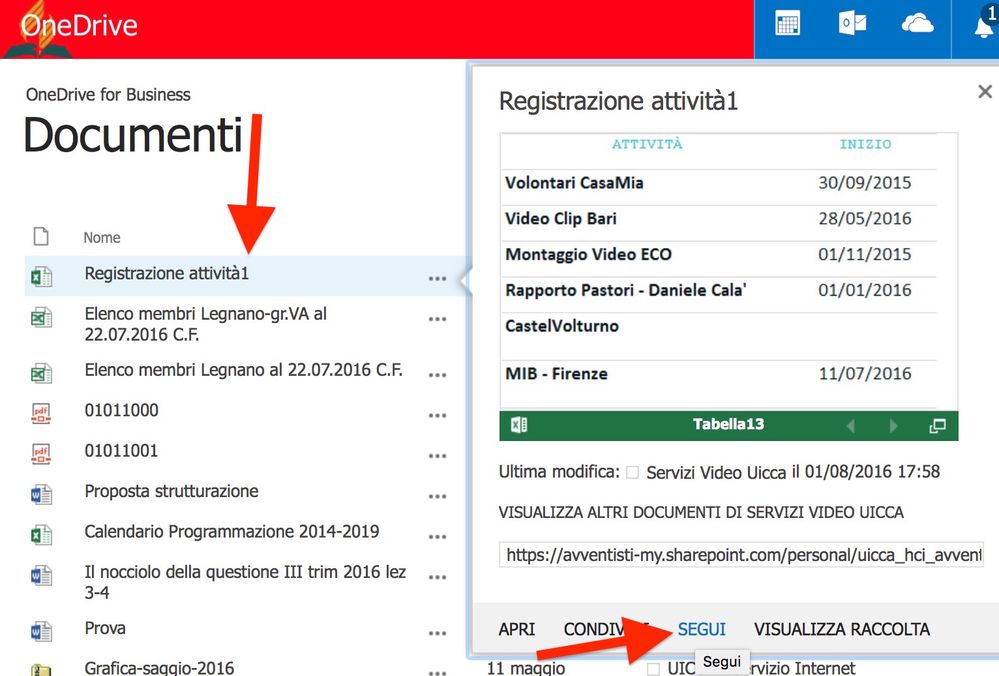
Task: Open the 01011000 document
Action: click(x=122, y=410)
